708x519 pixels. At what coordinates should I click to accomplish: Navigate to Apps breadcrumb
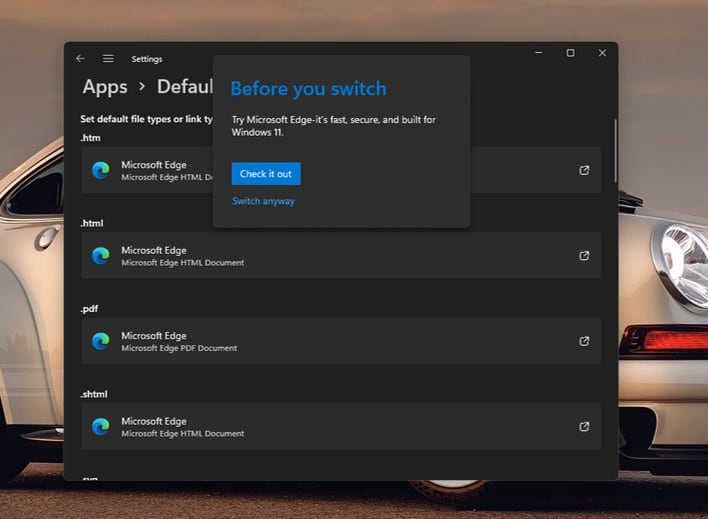click(105, 87)
